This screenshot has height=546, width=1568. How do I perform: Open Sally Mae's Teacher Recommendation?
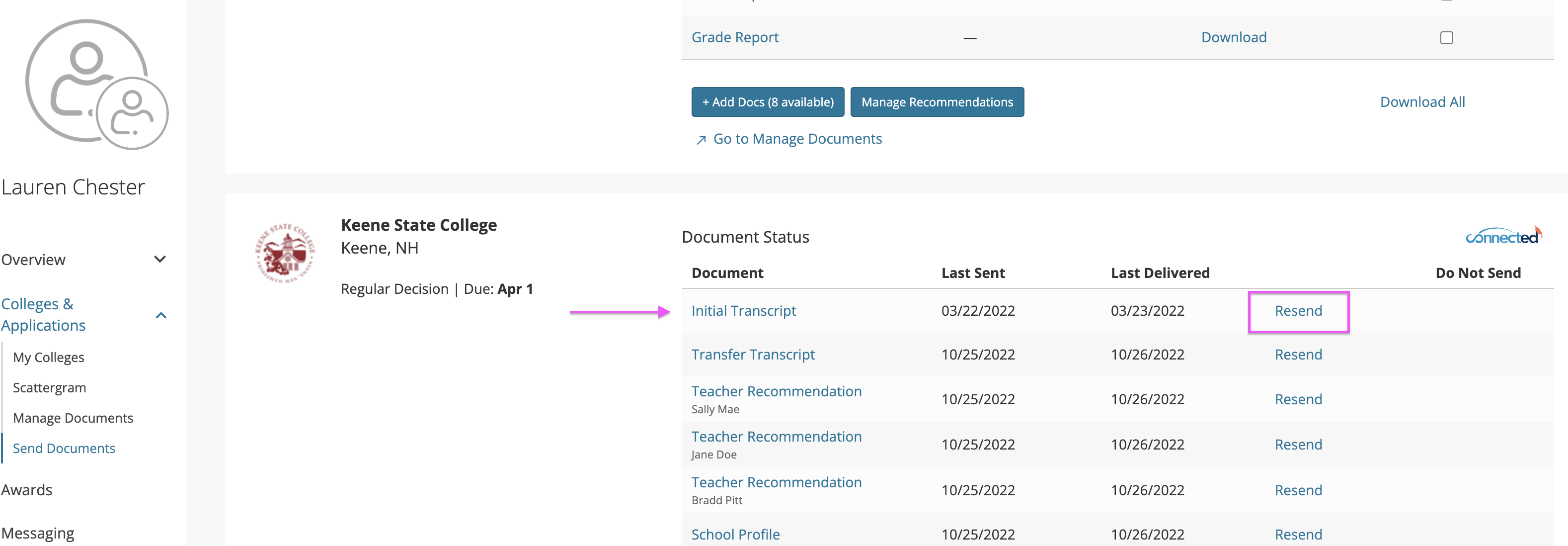click(776, 391)
